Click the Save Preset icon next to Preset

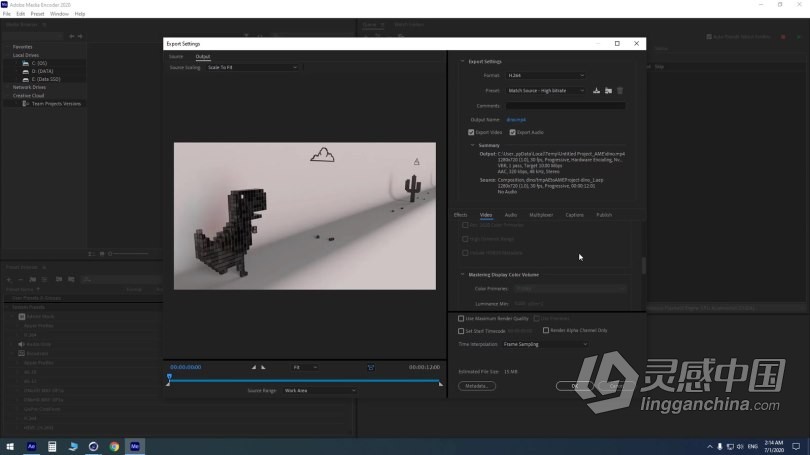(x=596, y=91)
